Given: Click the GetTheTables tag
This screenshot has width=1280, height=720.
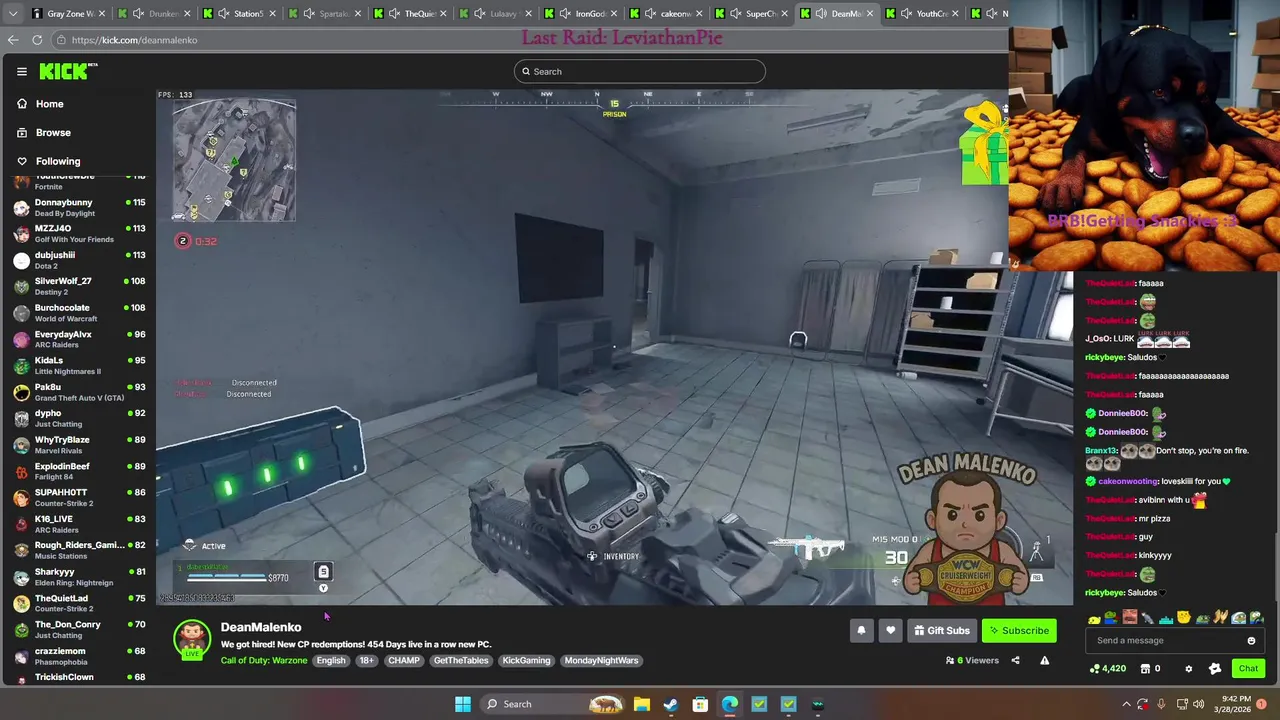Looking at the screenshot, I should (461, 660).
